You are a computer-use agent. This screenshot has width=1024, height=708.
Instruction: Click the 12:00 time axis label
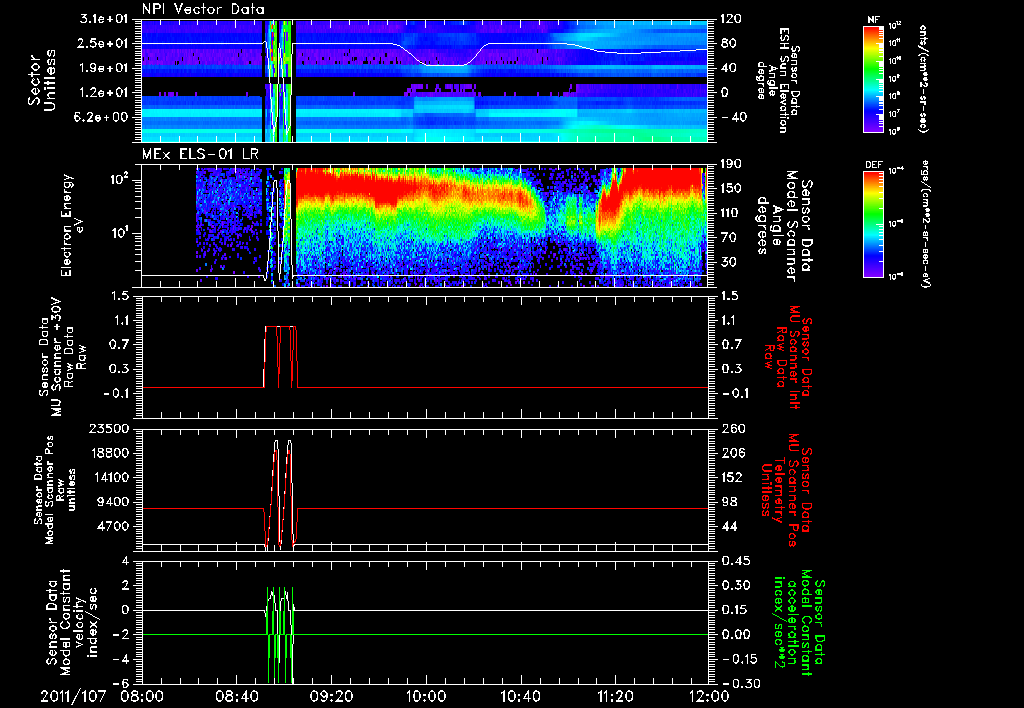[x=709, y=696]
